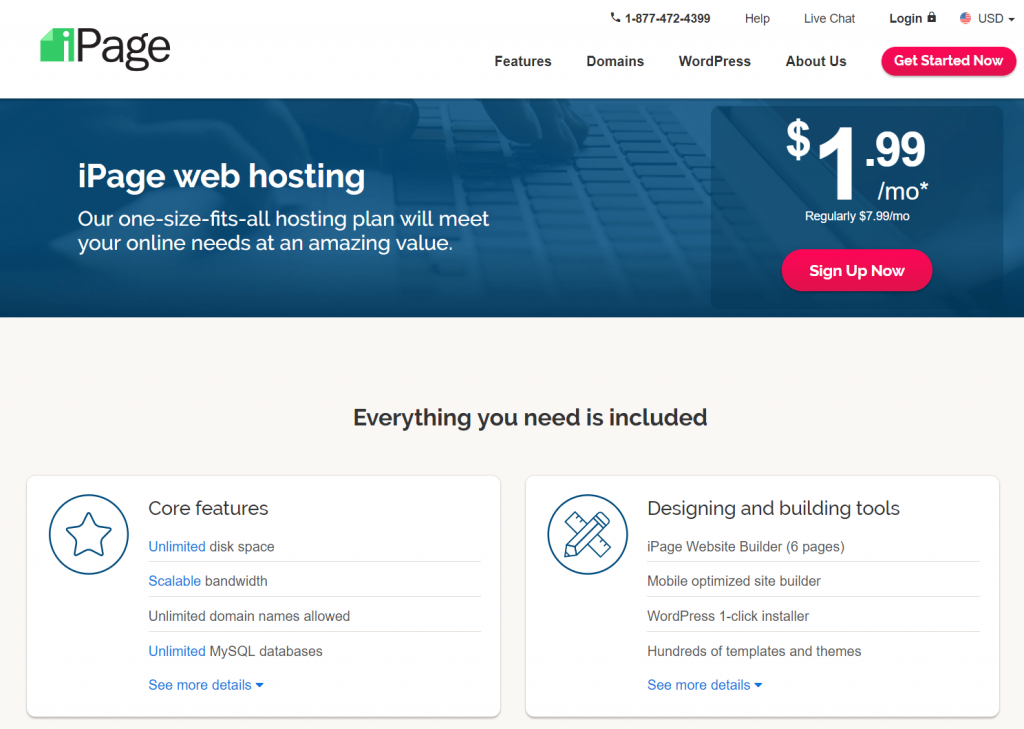
Task: Click WordPress 1-click installer text
Action: point(728,616)
